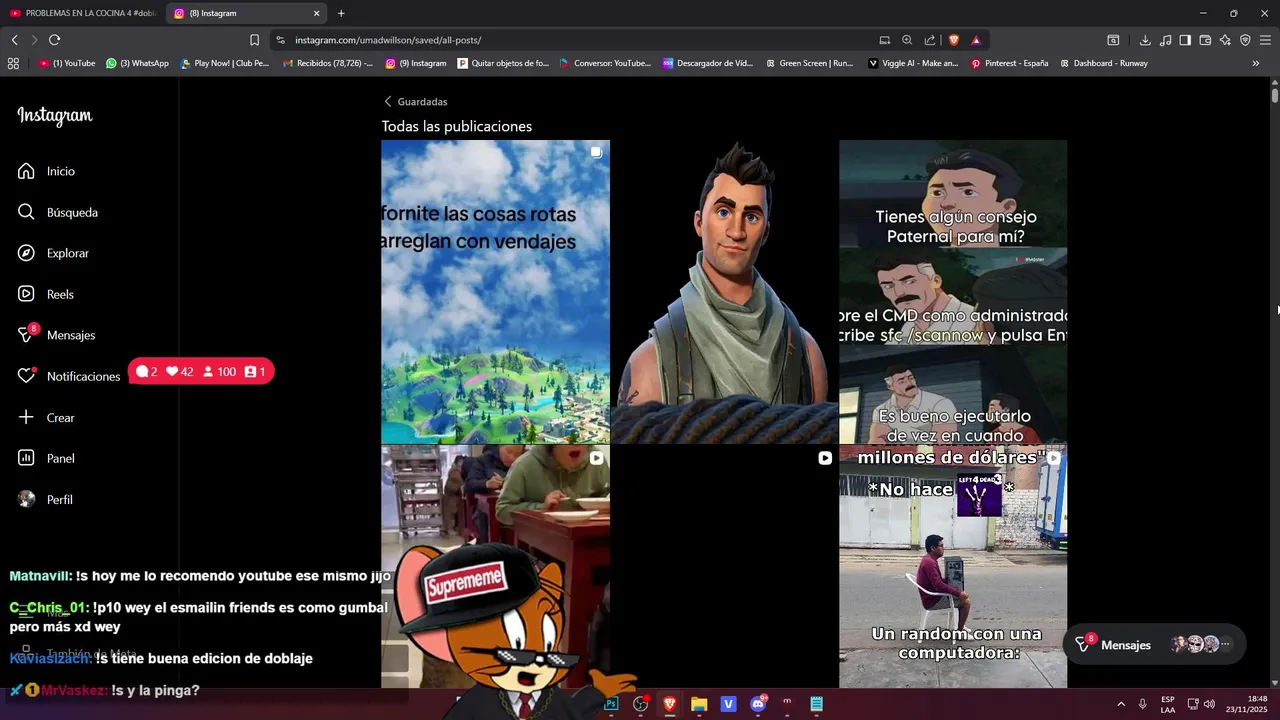
Task: Go back in browser history
Action: 14,40
